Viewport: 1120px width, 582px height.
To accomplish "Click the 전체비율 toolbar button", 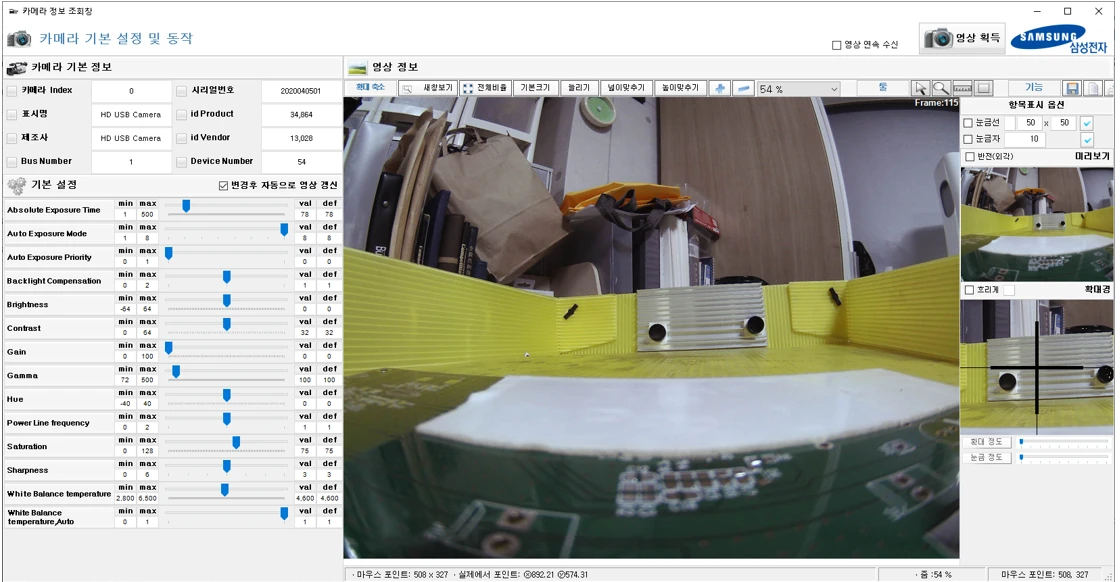I will pyautogui.click(x=485, y=88).
